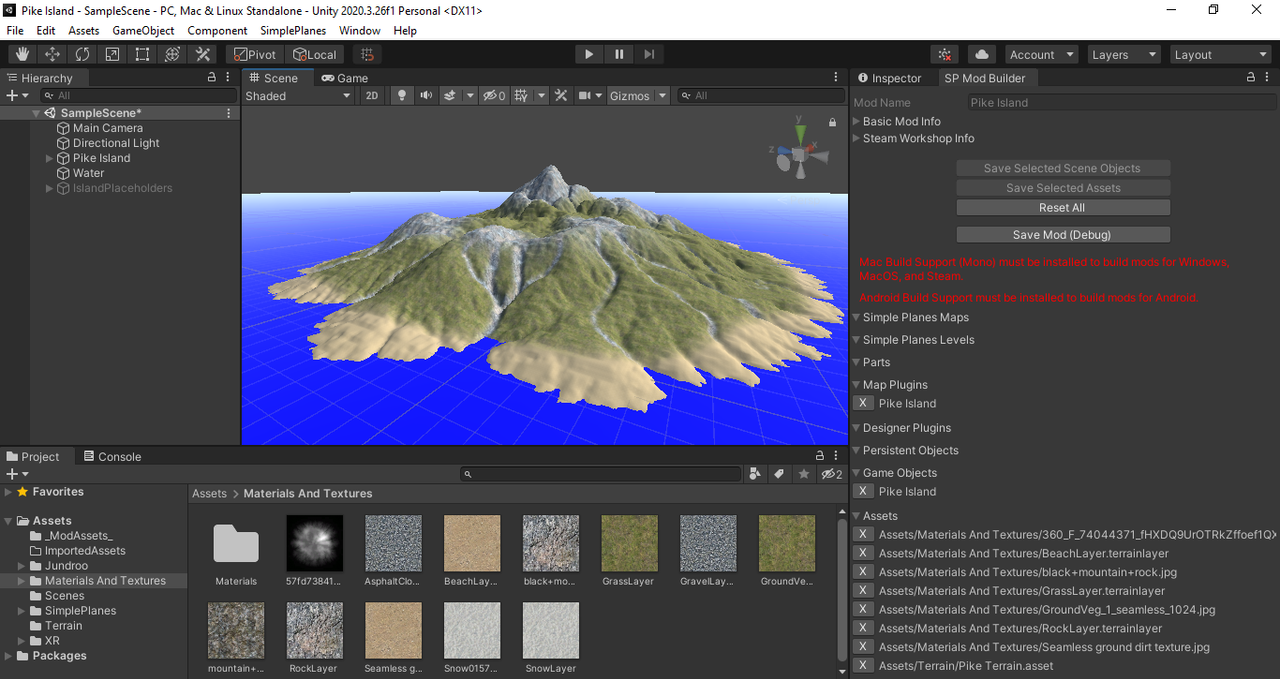Select the SnowLayer asset thumbnail

pyautogui.click(x=550, y=630)
